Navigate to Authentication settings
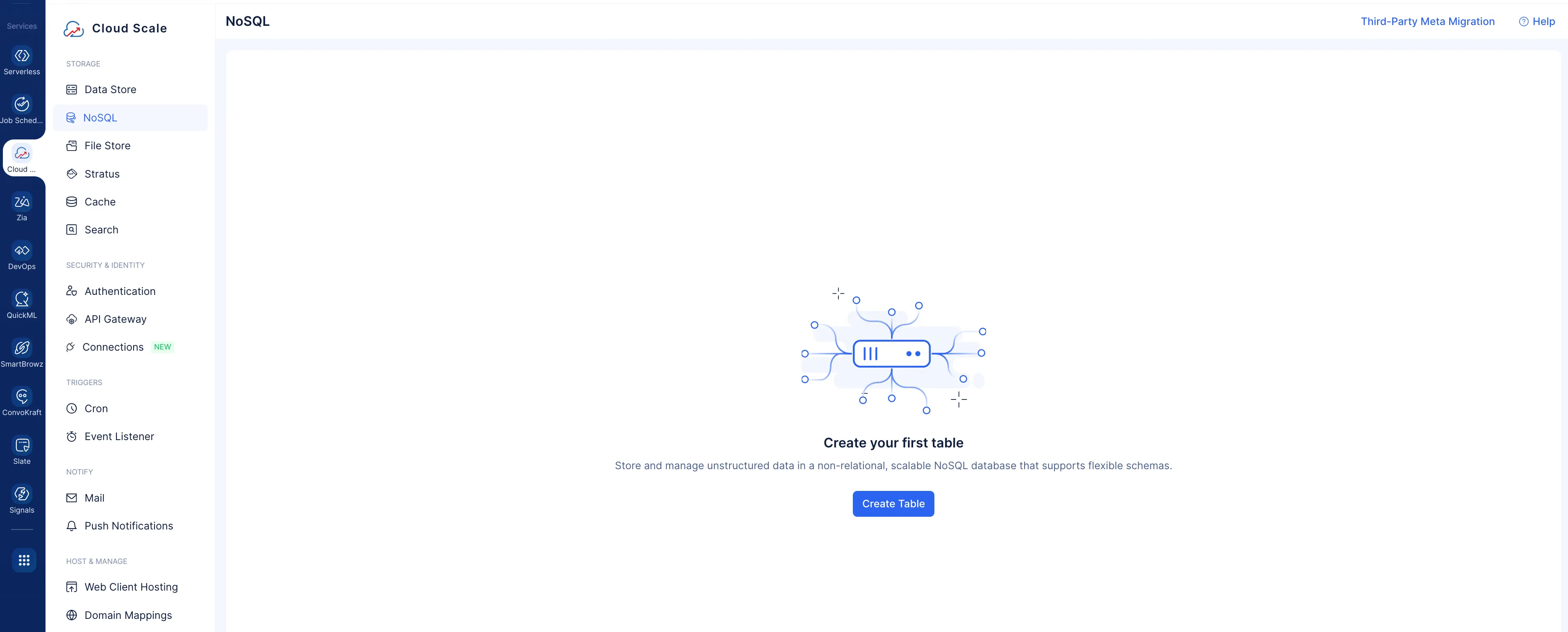Image resolution: width=1568 pixels, height=632 pixels. 120,291
